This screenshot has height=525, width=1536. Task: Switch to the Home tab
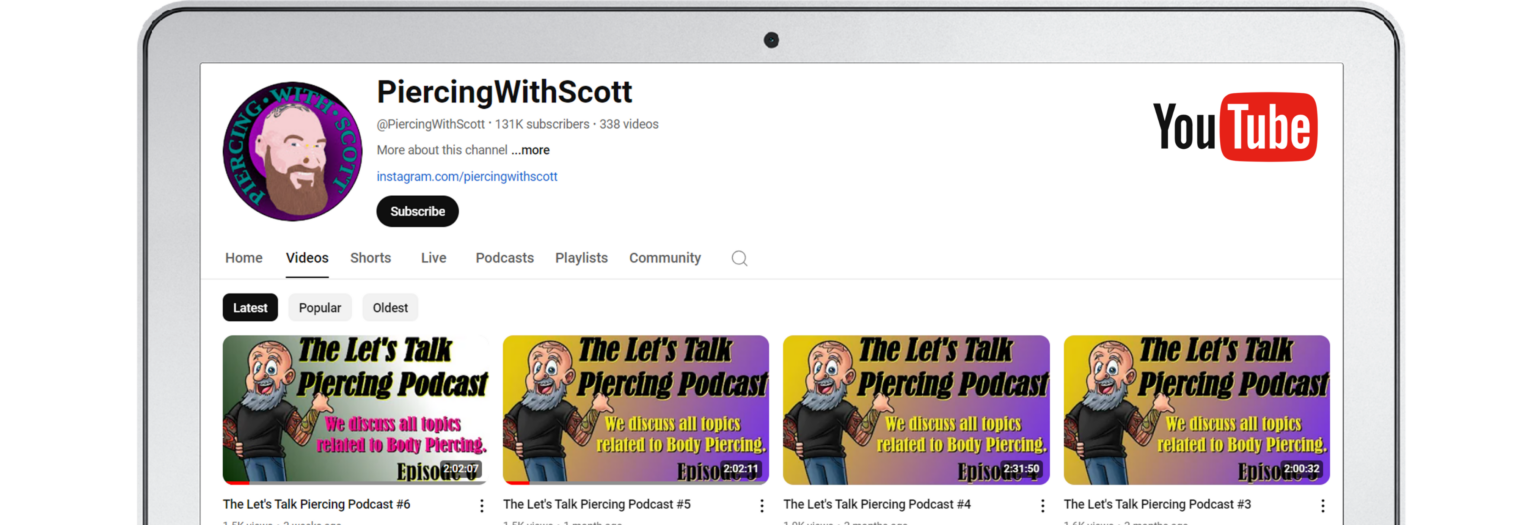[x=244, y=258]
